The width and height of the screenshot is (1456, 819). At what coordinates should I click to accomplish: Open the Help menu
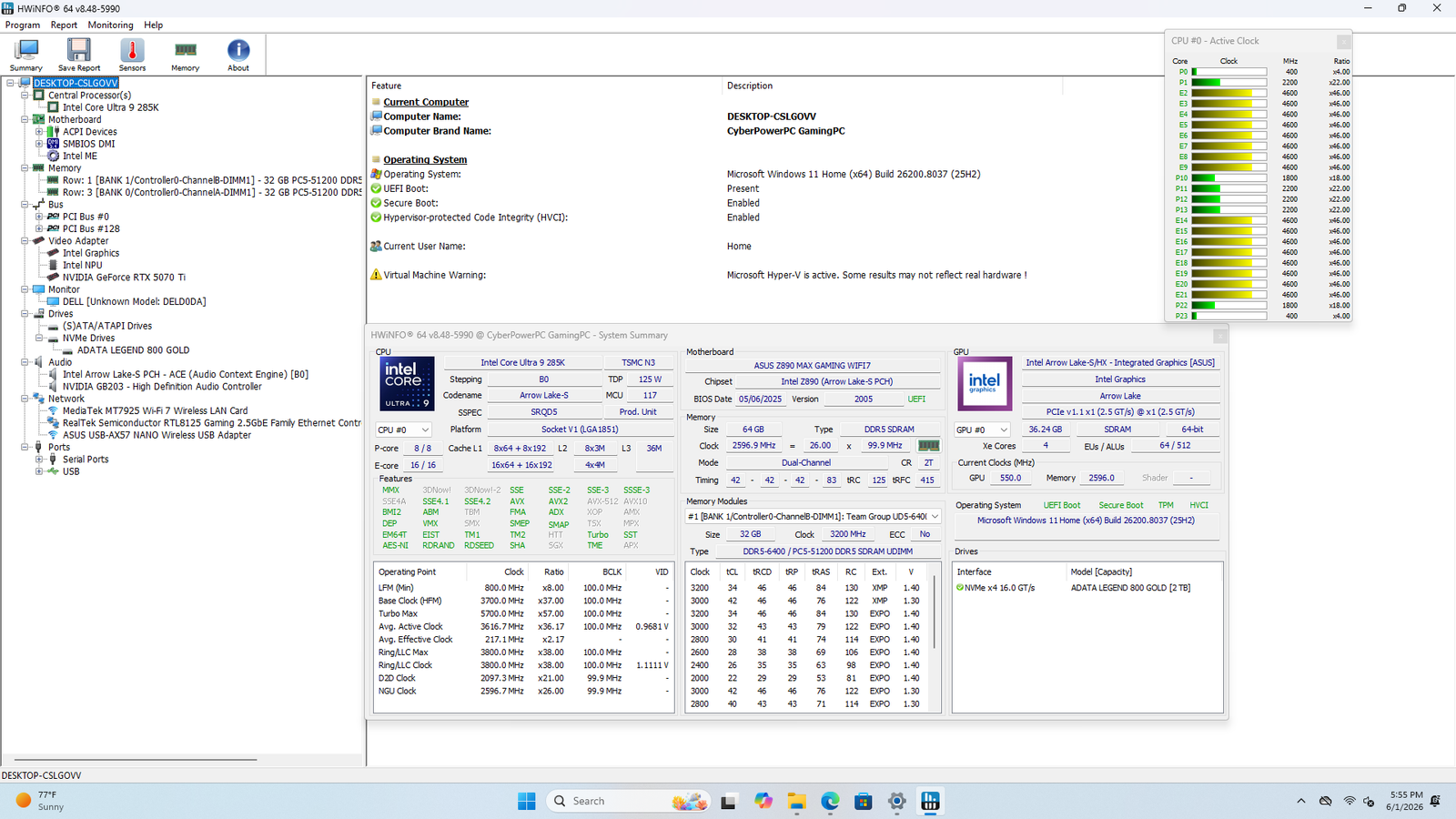pyautogui.click(x=154, y=25)
